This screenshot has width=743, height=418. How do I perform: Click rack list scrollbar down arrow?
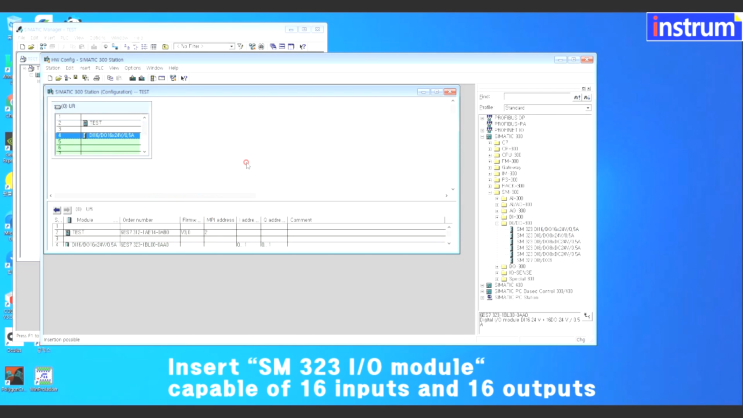[145, 152]
